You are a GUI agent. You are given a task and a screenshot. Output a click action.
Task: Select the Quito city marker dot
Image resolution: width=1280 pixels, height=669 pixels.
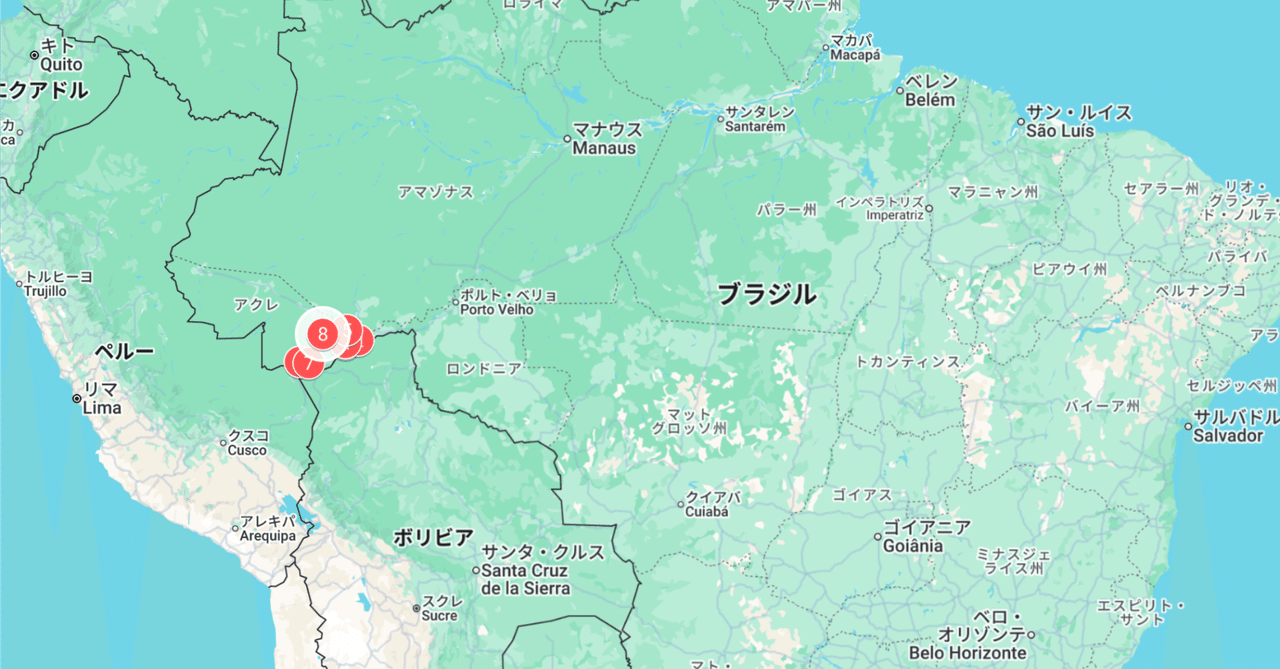(x=34, y=55)
